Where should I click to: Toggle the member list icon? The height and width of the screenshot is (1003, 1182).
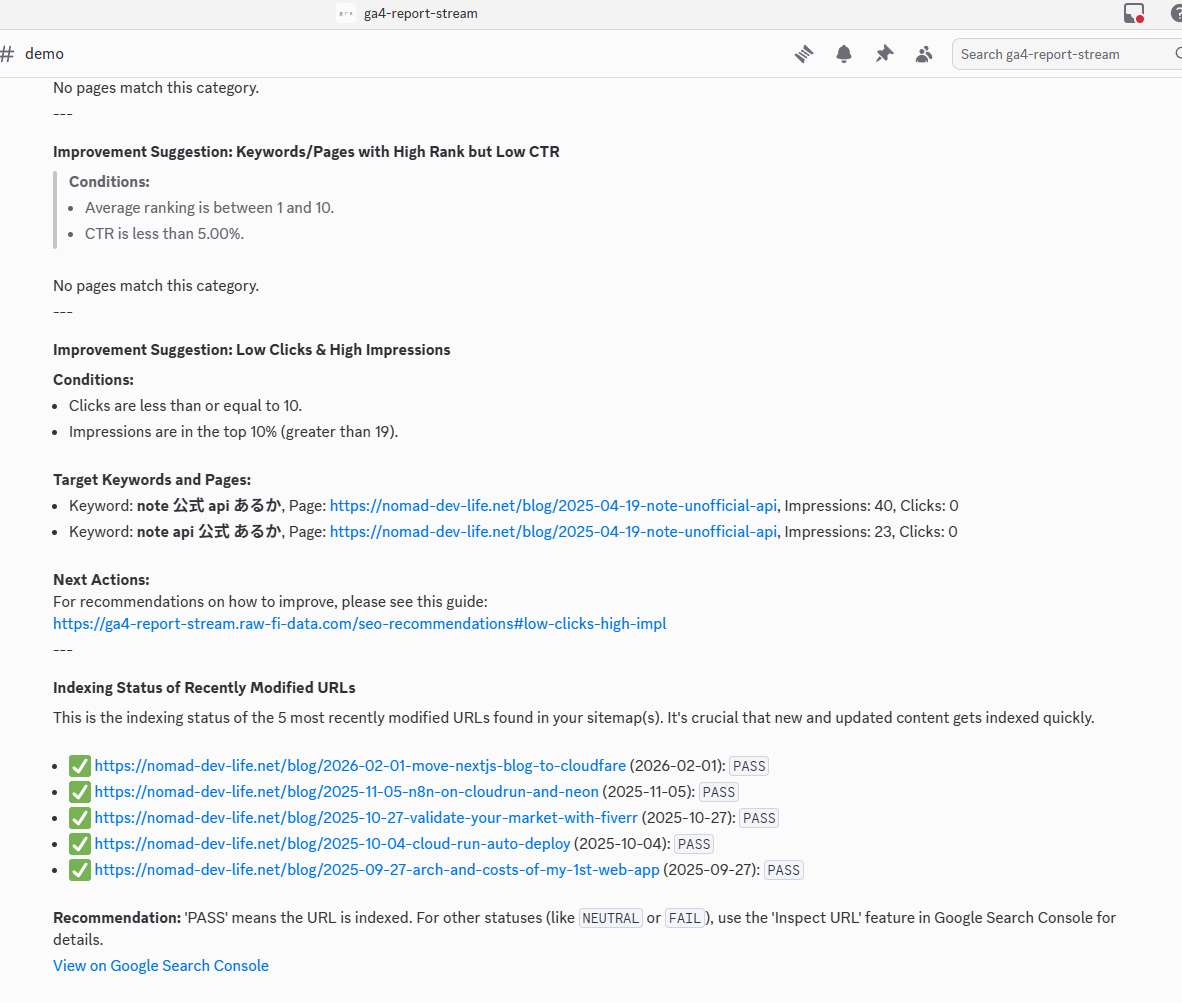pos(923,54)
